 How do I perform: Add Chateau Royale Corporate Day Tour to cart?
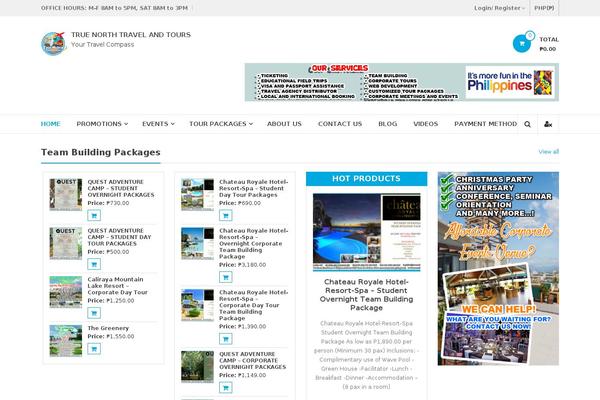coord(226,339)
